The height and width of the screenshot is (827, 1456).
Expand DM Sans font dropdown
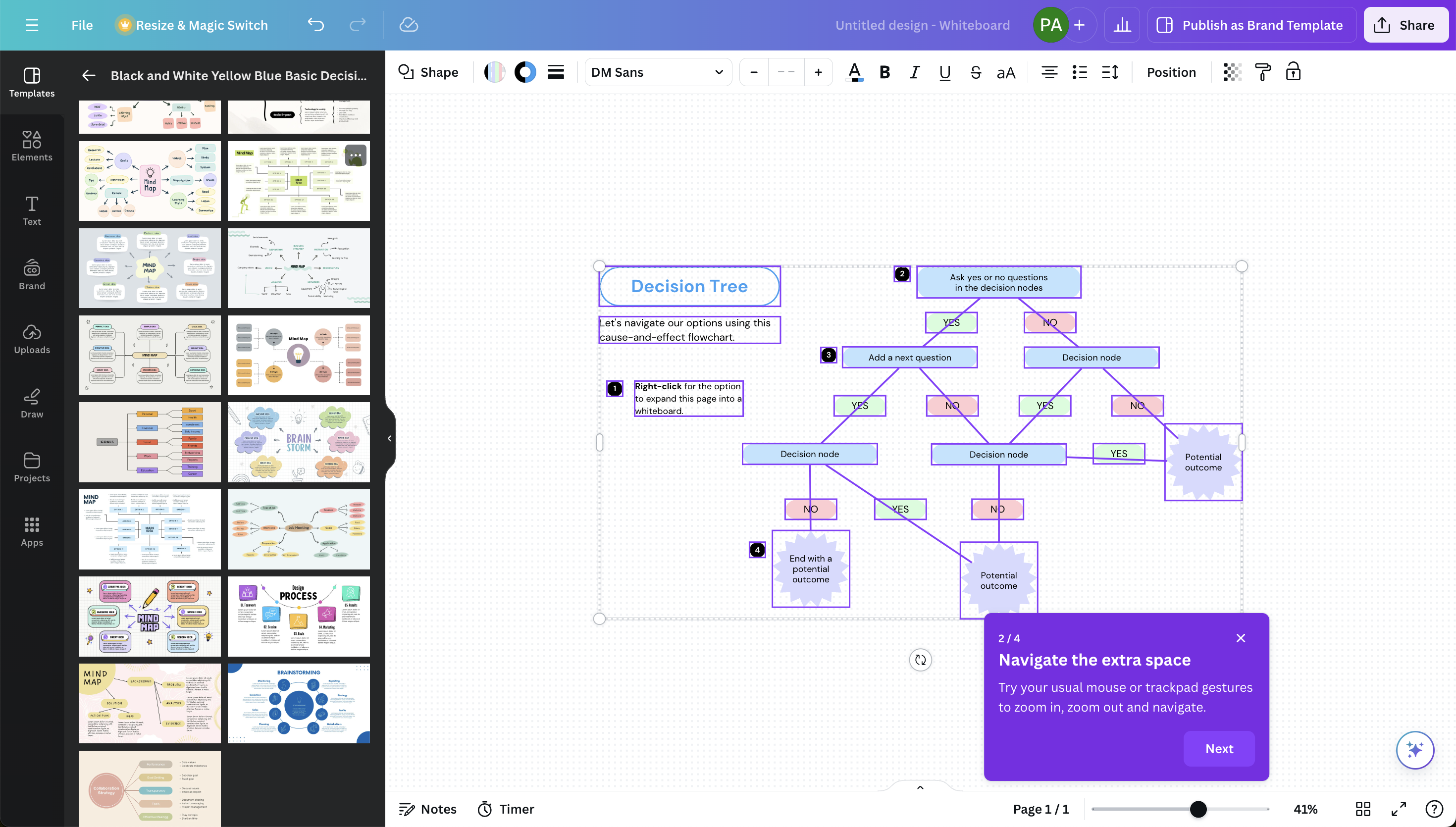(658, 72)
